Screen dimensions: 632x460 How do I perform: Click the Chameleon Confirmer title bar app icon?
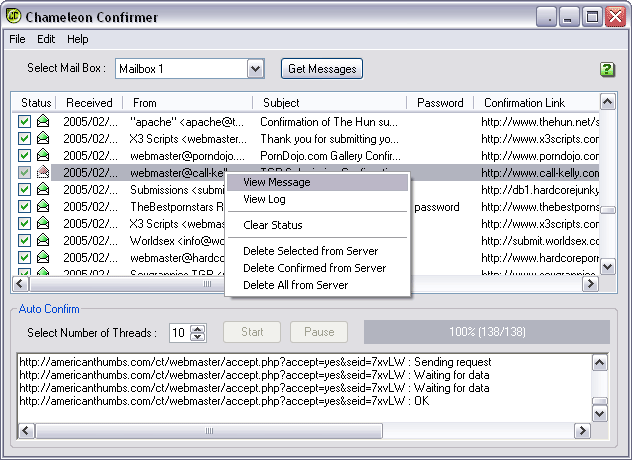pyautogui.click(x=15, y=16)
